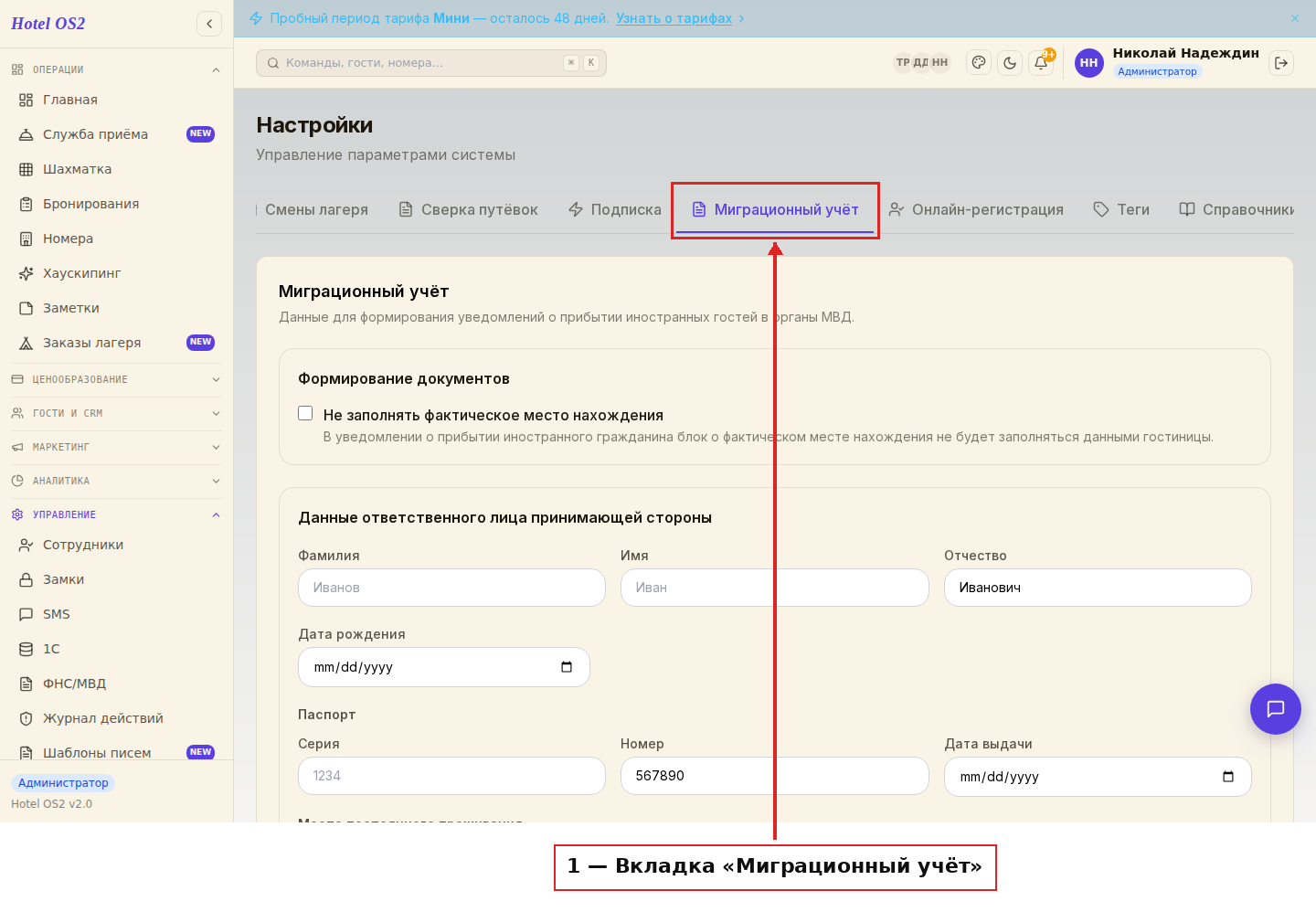Click user name Николай Надеждин
The width and height of the screenshot is (1316, 912).
(x=1186, y=53)
